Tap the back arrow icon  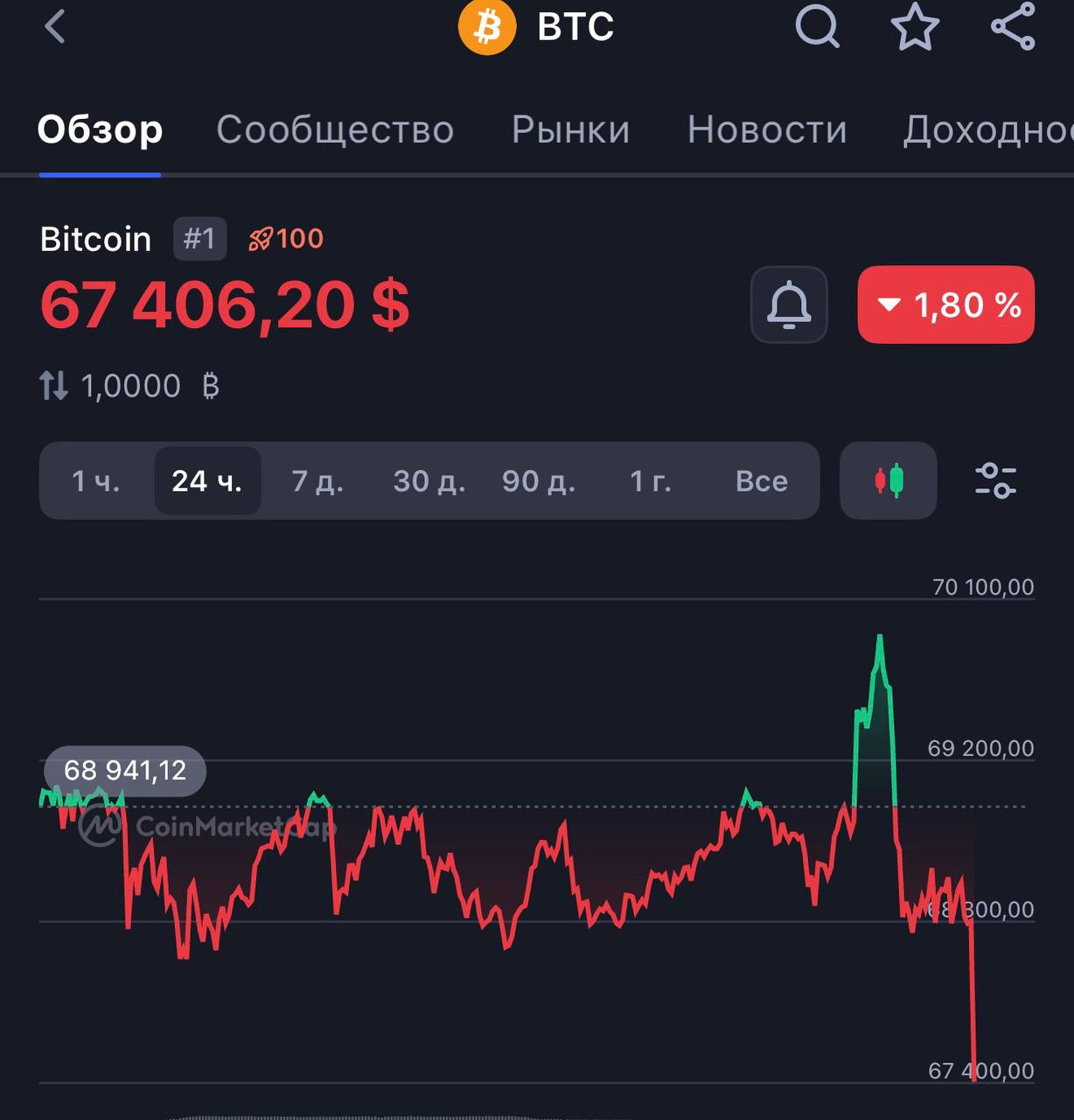(55, 26)
